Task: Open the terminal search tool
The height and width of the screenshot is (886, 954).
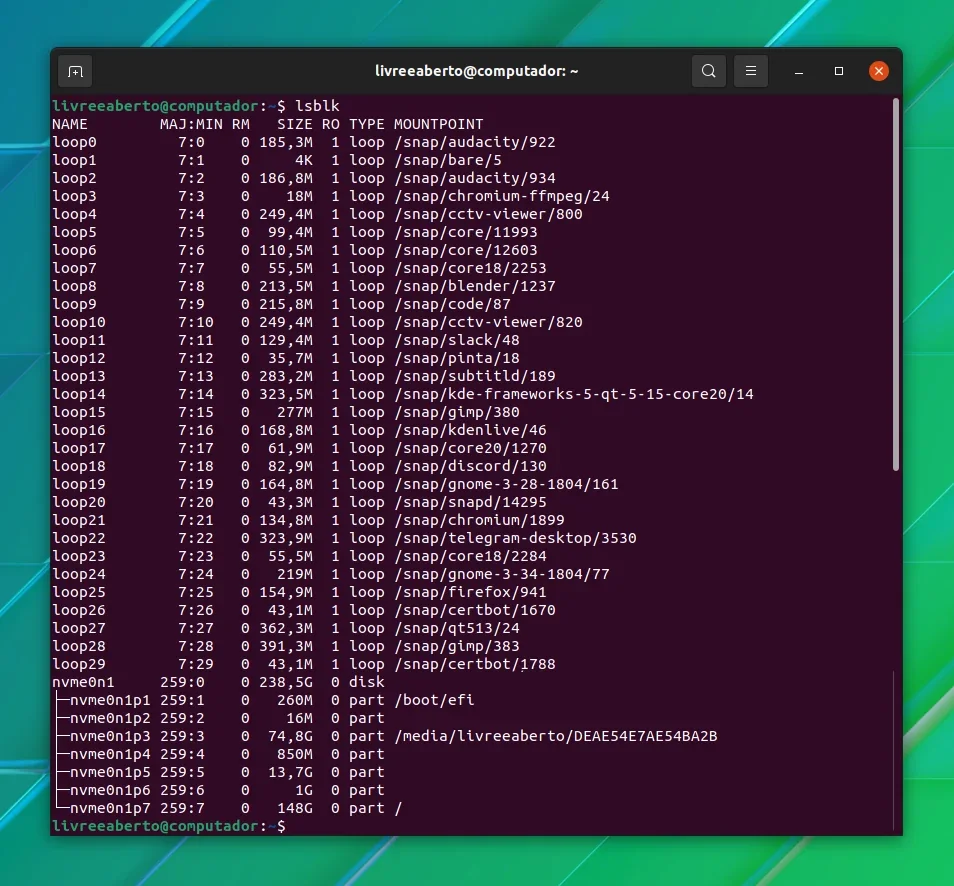Action: [709, 71]
